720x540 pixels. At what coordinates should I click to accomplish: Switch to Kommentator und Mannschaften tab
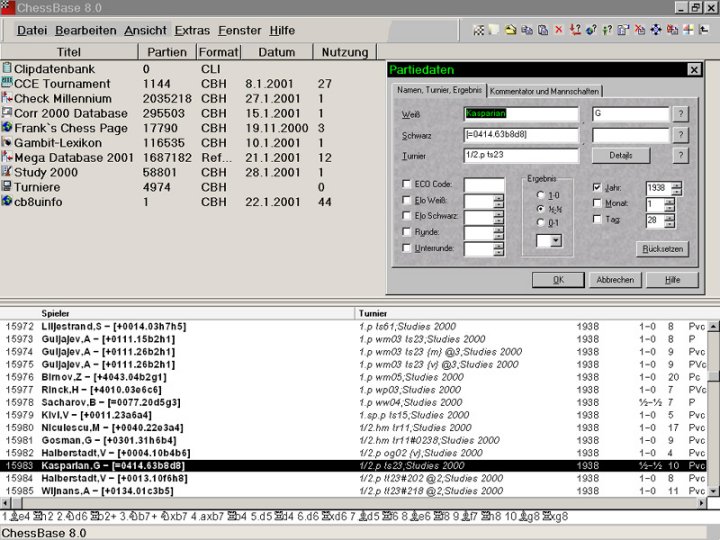coord(545,91)
